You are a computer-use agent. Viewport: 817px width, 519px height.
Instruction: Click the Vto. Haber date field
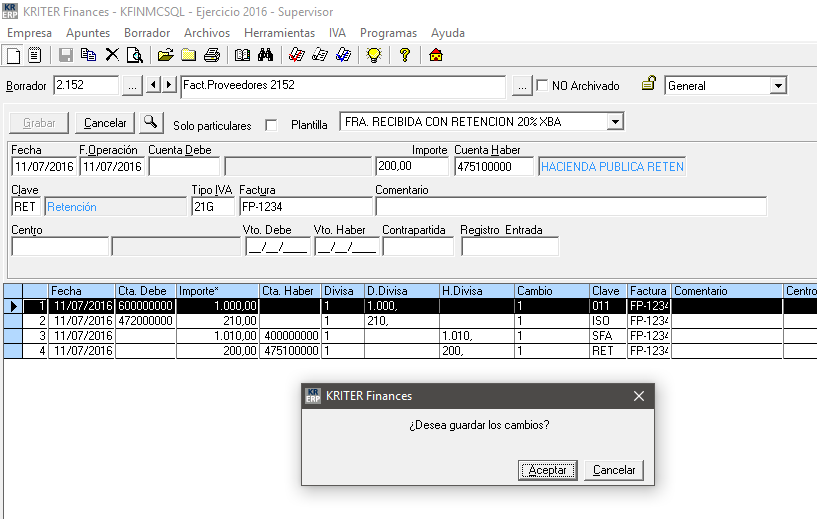pos(347,246)
